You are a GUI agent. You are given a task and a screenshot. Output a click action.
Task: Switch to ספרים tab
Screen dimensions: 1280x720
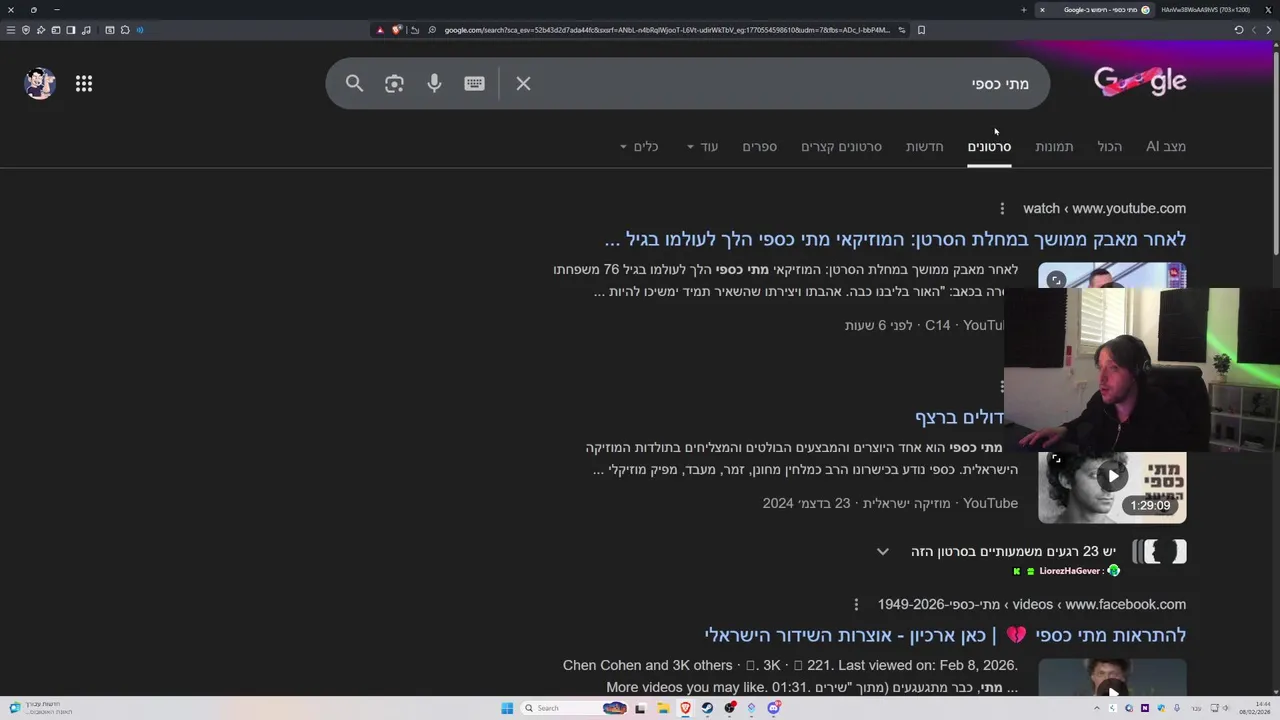click(759, 146)
